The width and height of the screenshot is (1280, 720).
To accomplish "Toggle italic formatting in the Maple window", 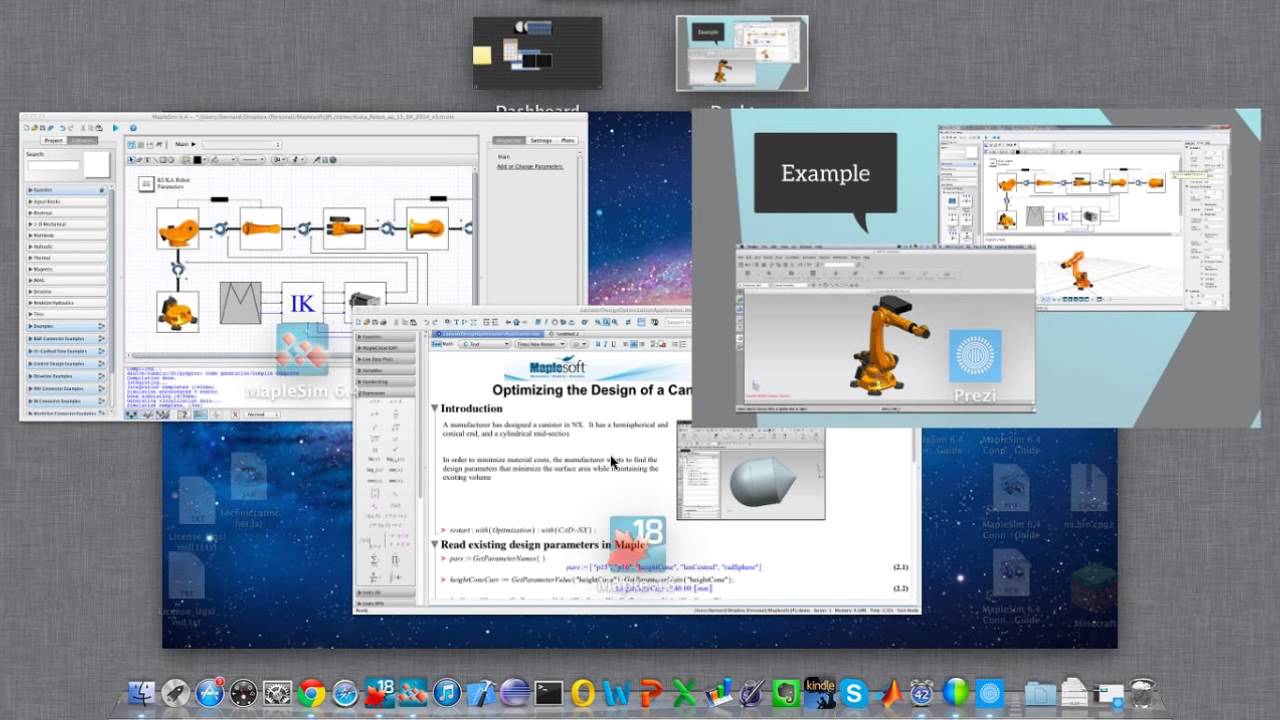I will point(606,344).
